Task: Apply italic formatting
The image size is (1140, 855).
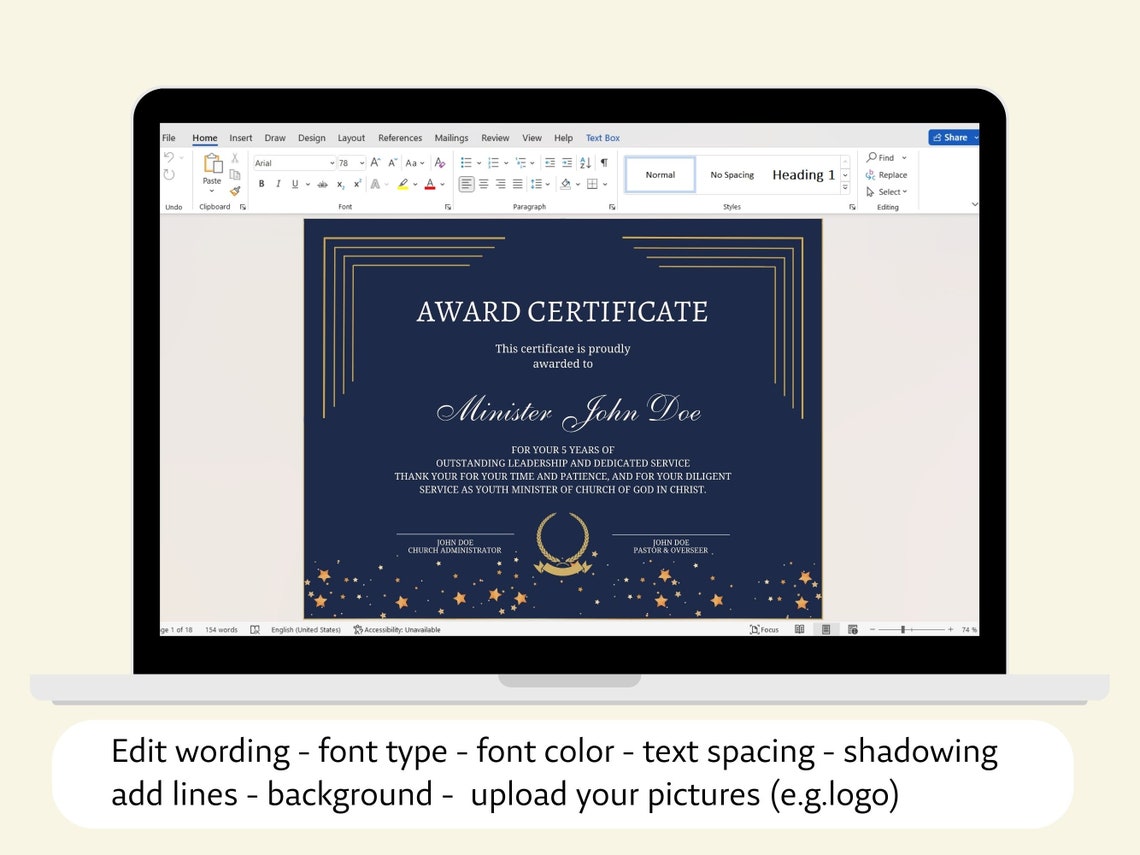Action: 278,184
